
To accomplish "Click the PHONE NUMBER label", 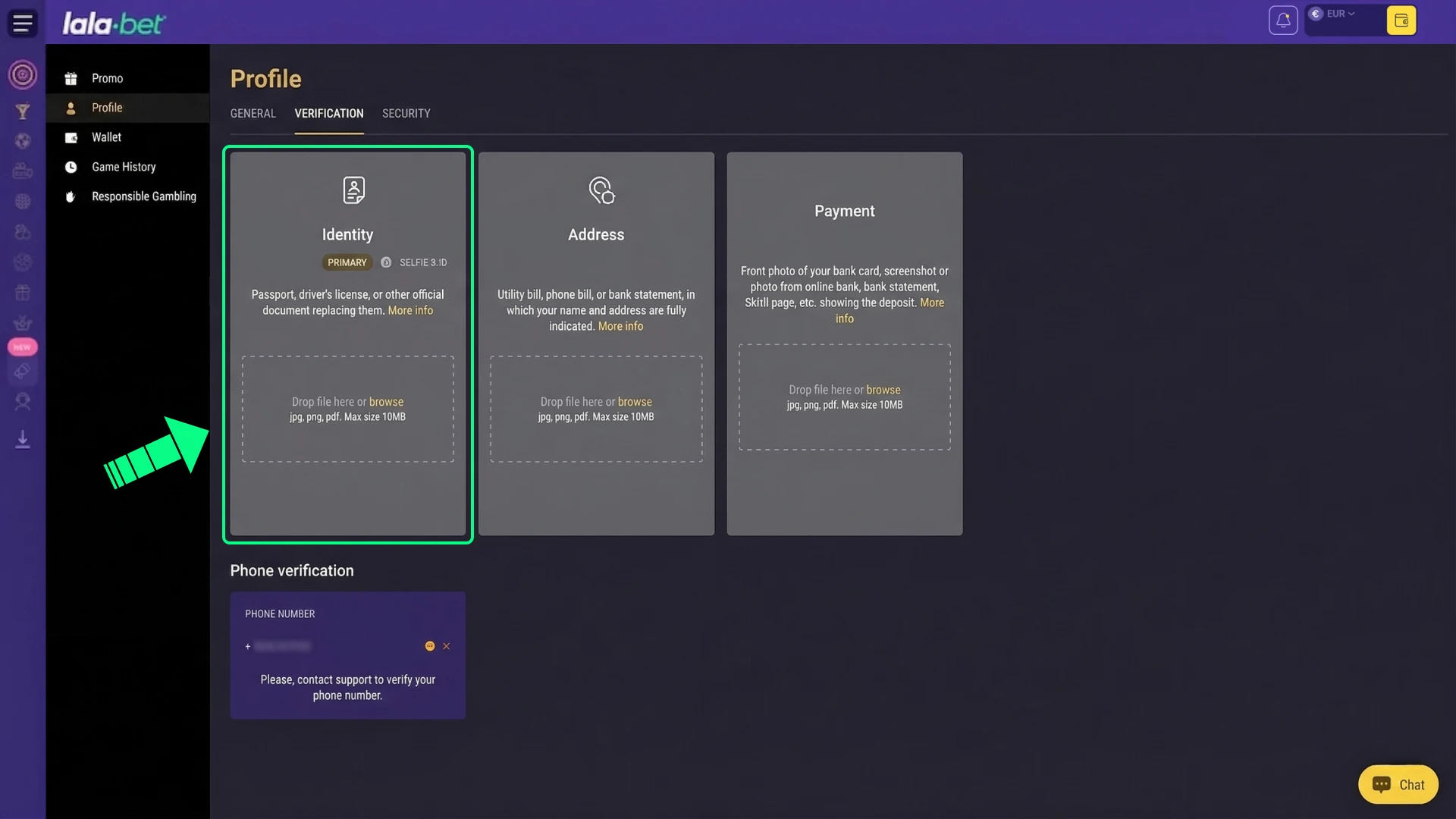I will coord(280,614).
